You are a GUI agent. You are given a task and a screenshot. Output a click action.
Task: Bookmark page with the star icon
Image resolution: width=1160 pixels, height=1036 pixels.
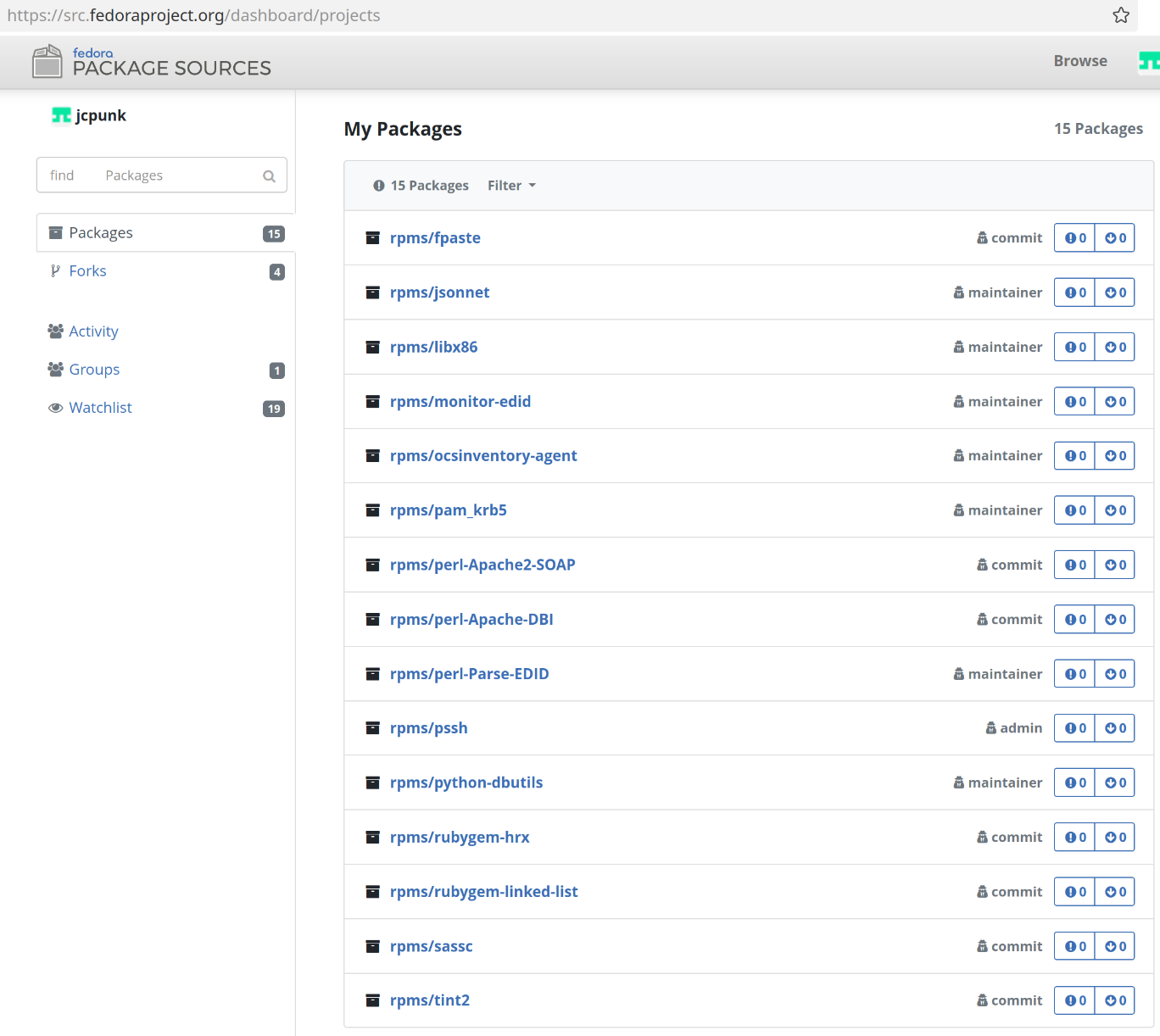click(x=1121, y=15)
